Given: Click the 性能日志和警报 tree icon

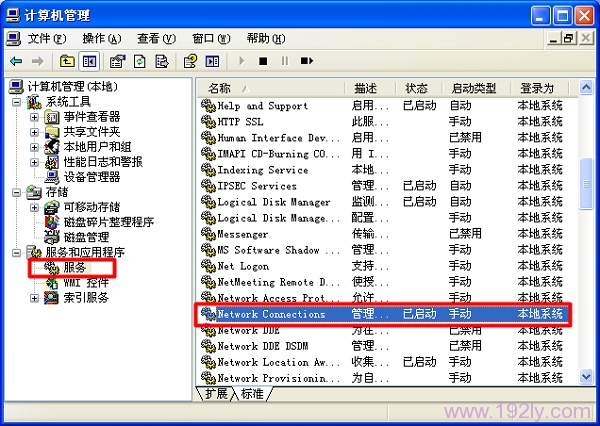Looking at the screenshot, I should pos(52,162).
